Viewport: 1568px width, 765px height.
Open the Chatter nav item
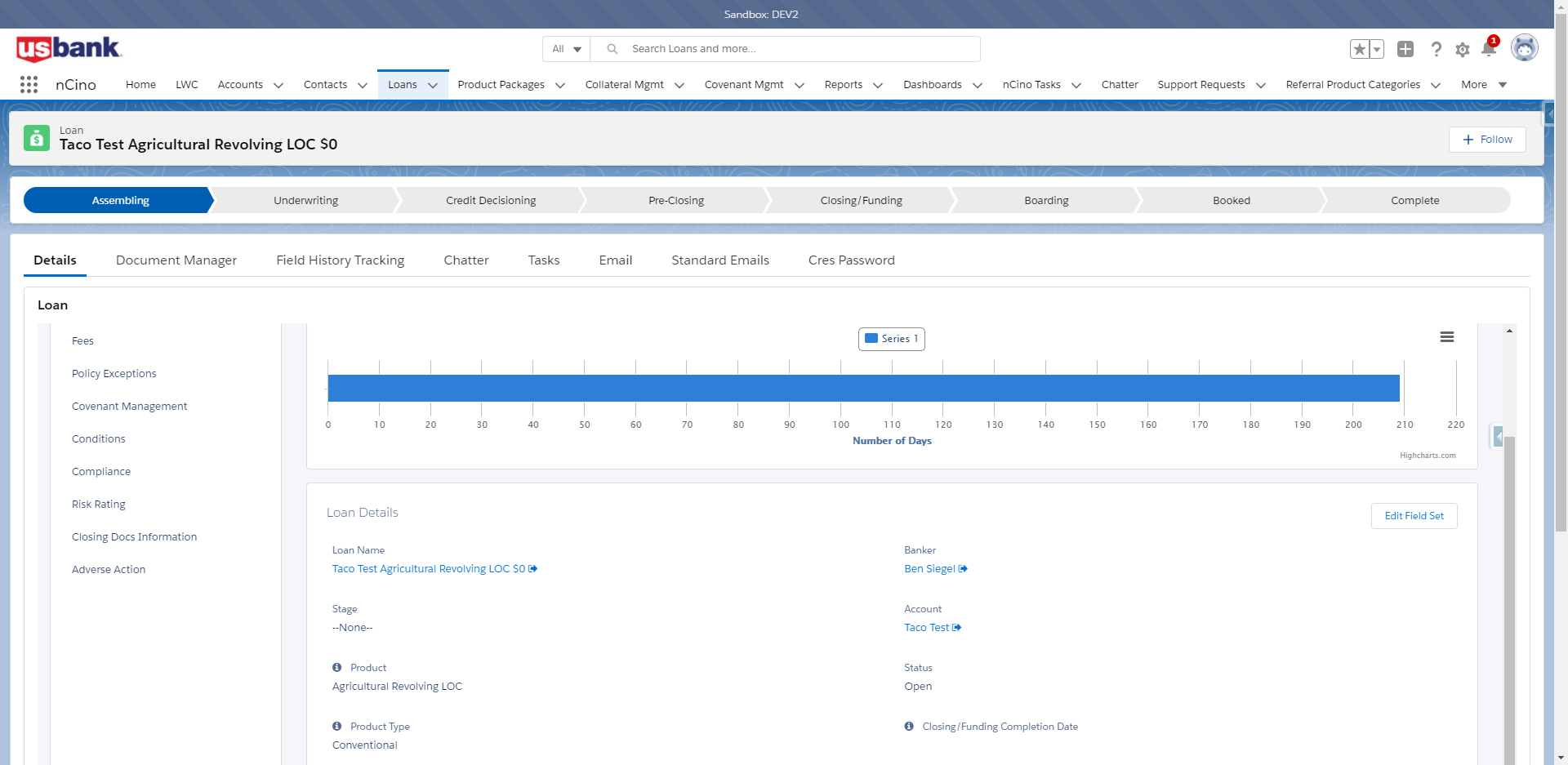point(1120,85)
